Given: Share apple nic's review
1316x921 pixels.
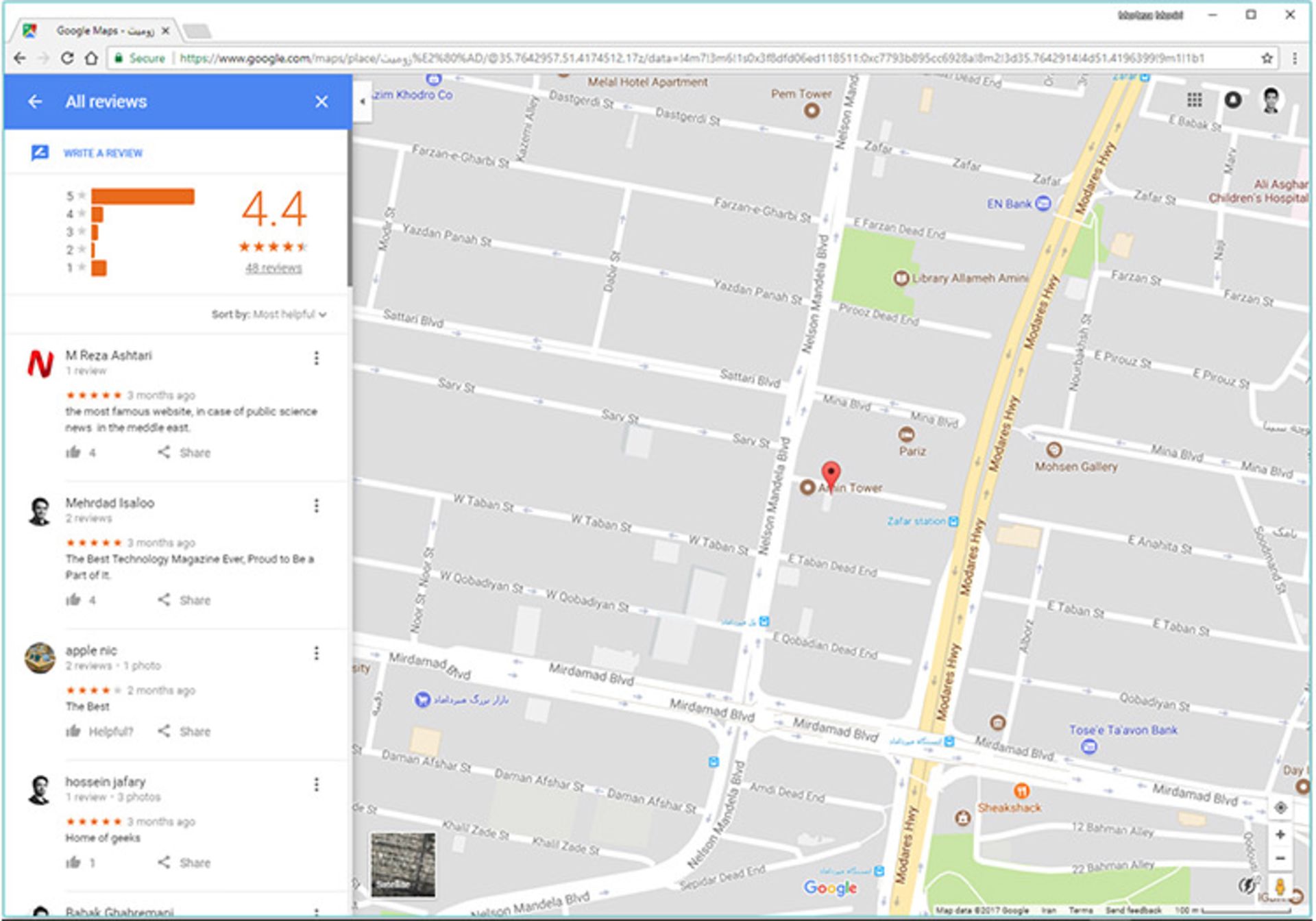Looking at the screenshot, I should pos(184,731).
